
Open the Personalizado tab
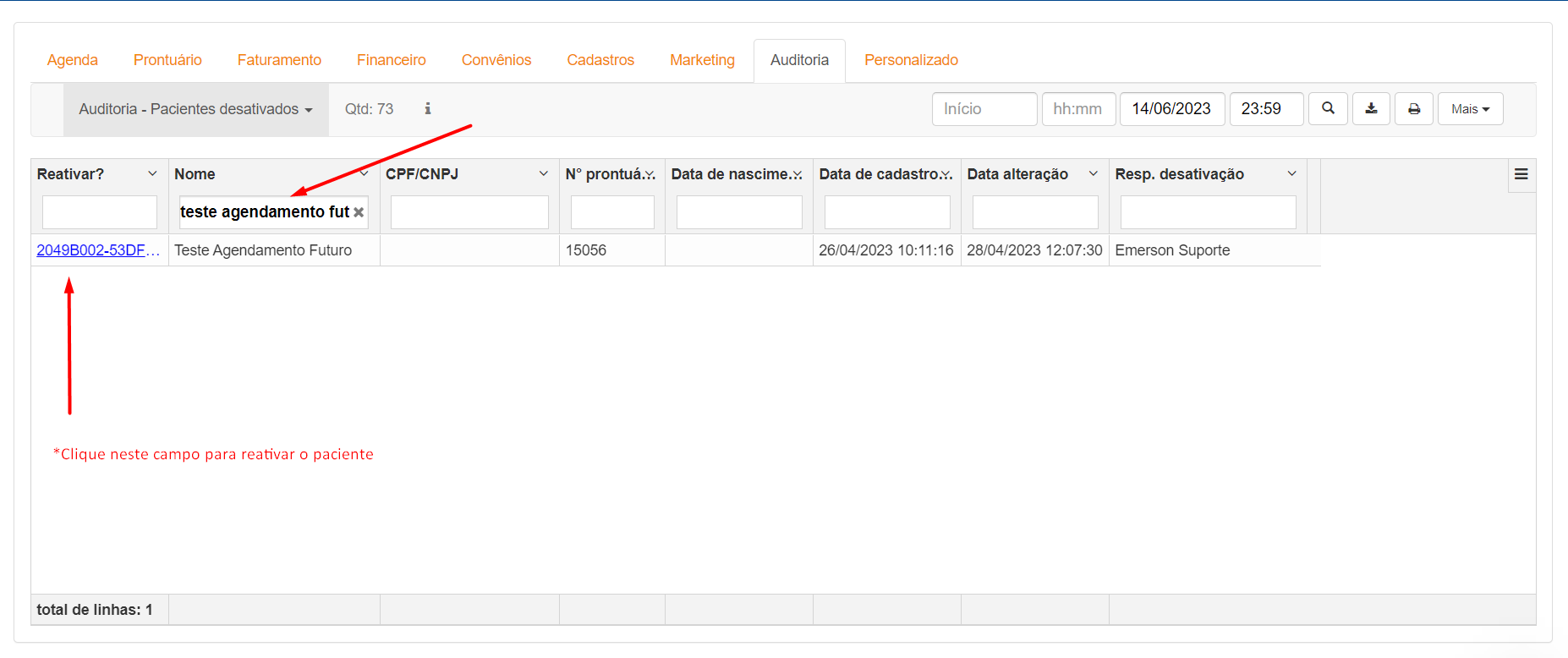(911, 60)
